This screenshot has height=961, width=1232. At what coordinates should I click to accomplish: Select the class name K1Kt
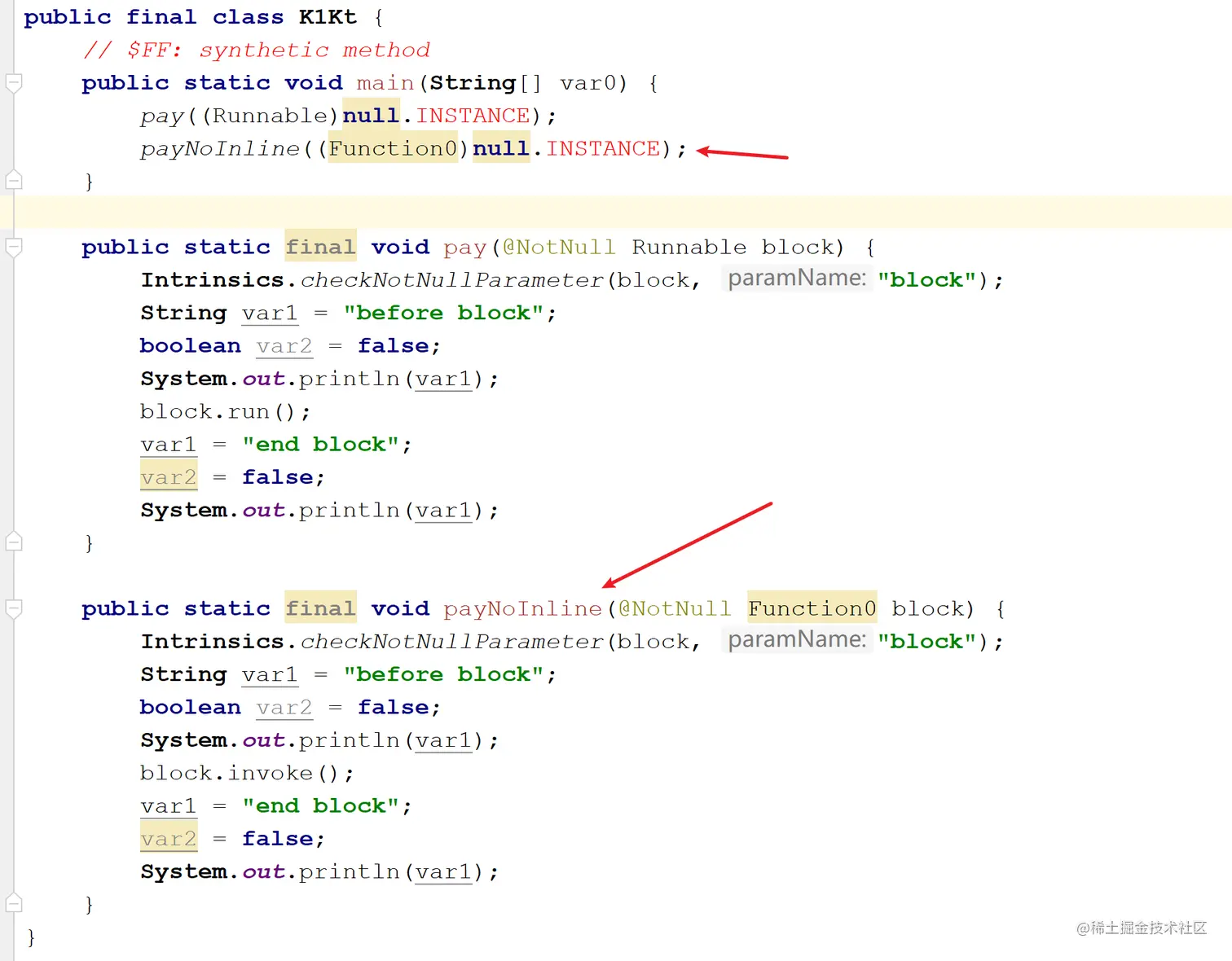pos(328,17)
